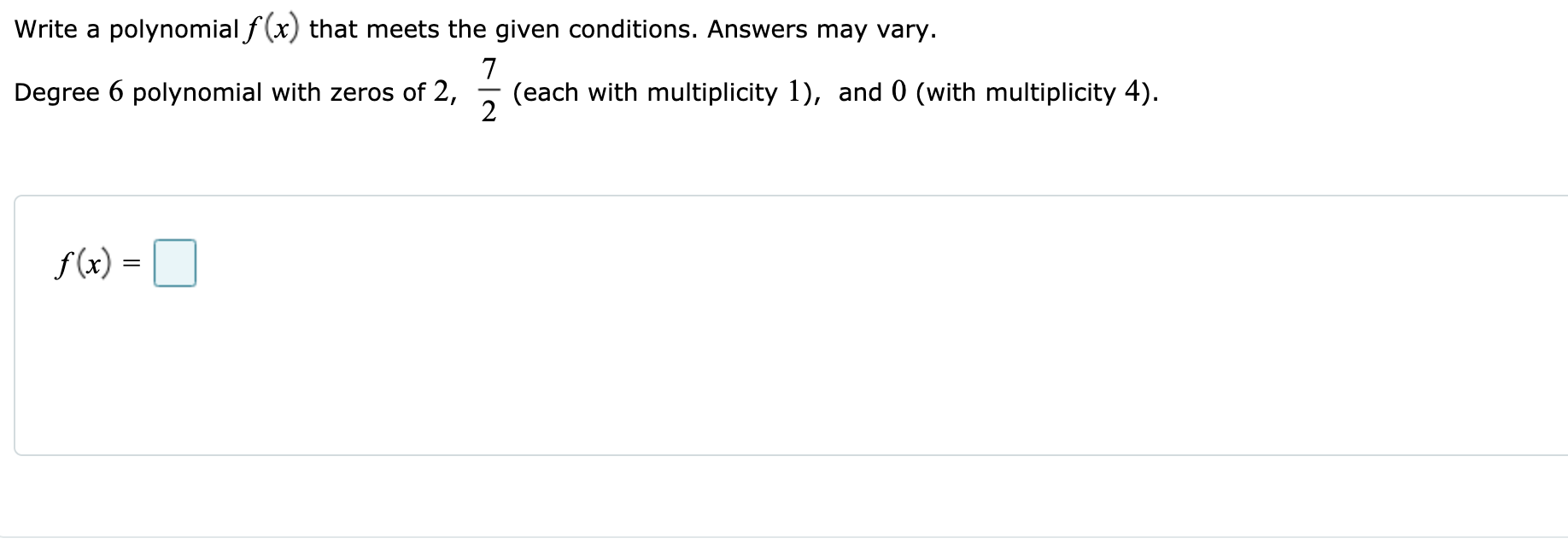Click the word 'Write' starting the instructions
The height and width of the screenshot is (550, 1568).
click(47, 29)
